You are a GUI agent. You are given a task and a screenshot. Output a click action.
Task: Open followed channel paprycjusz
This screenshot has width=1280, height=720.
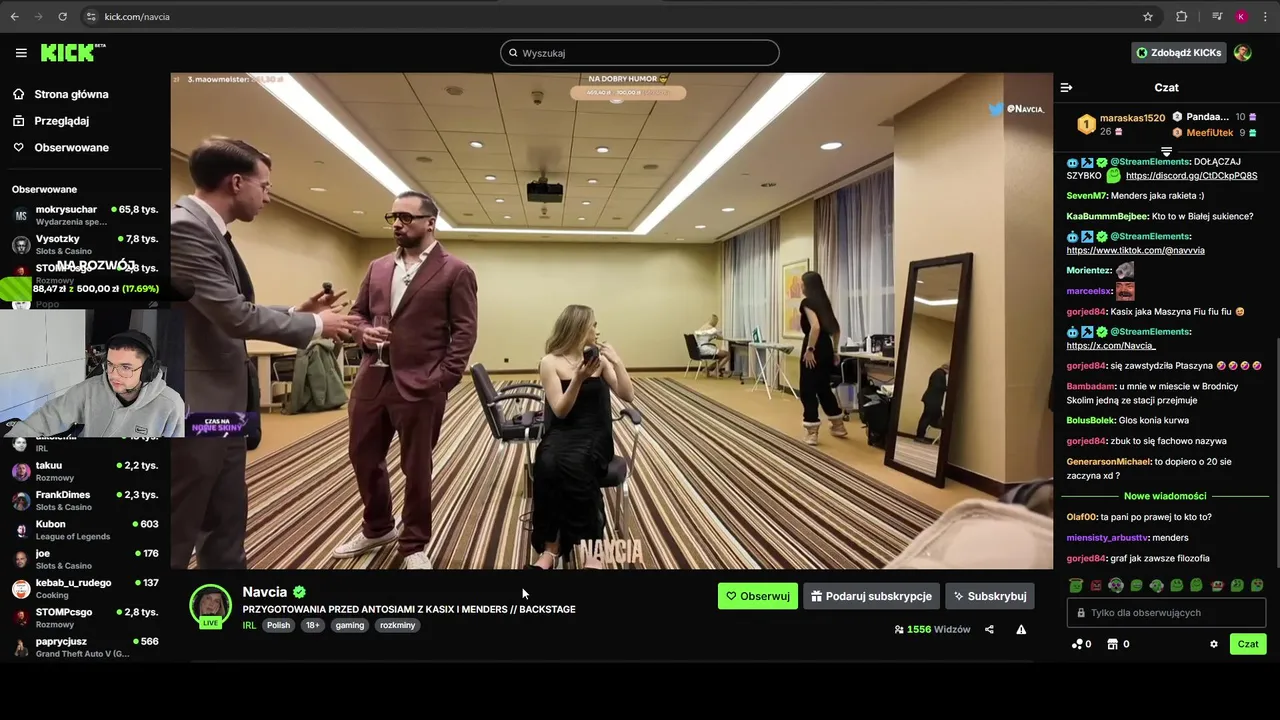coord(85,647)
